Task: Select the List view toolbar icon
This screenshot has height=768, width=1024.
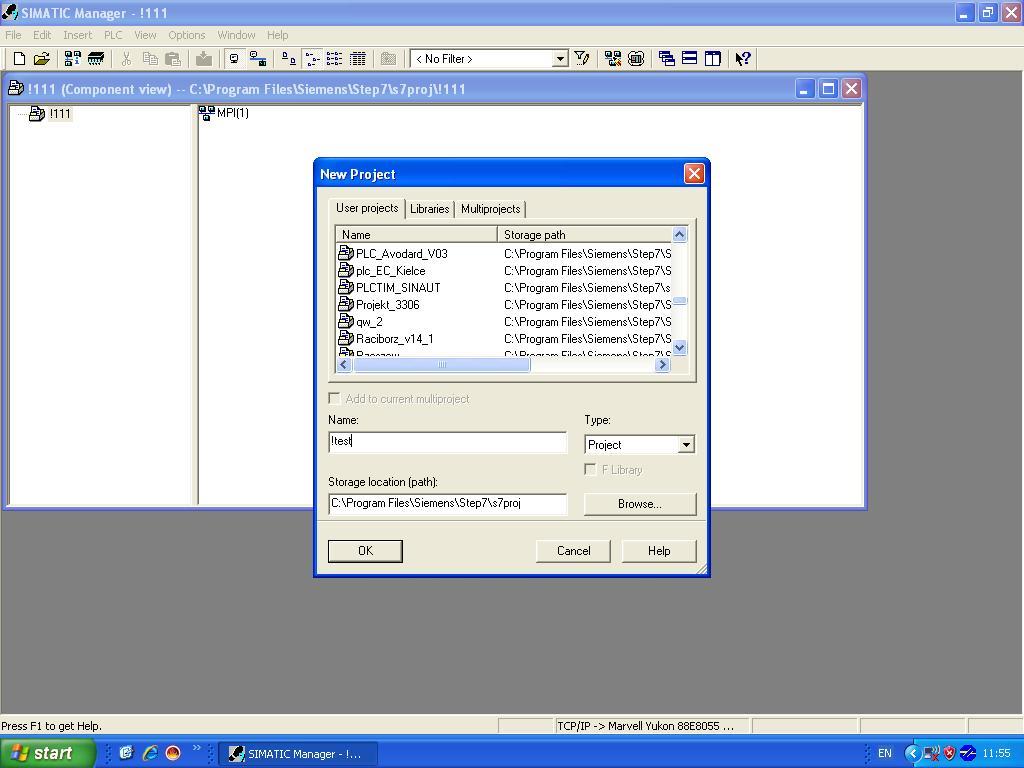Action: (334, 59)
